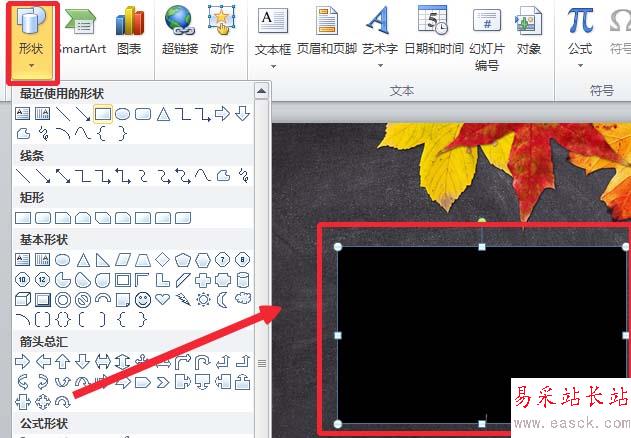Select cloud shape

[x=243, y=298]
